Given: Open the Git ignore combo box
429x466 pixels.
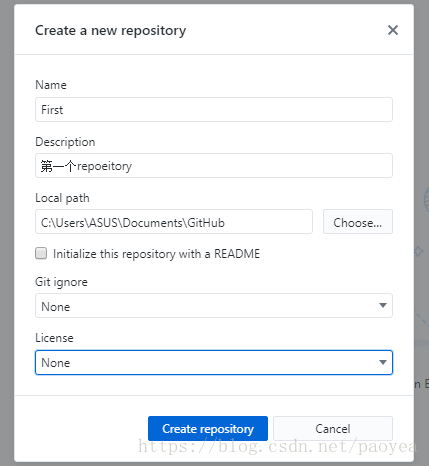Looking at the screenshot, I should (214, 306).
